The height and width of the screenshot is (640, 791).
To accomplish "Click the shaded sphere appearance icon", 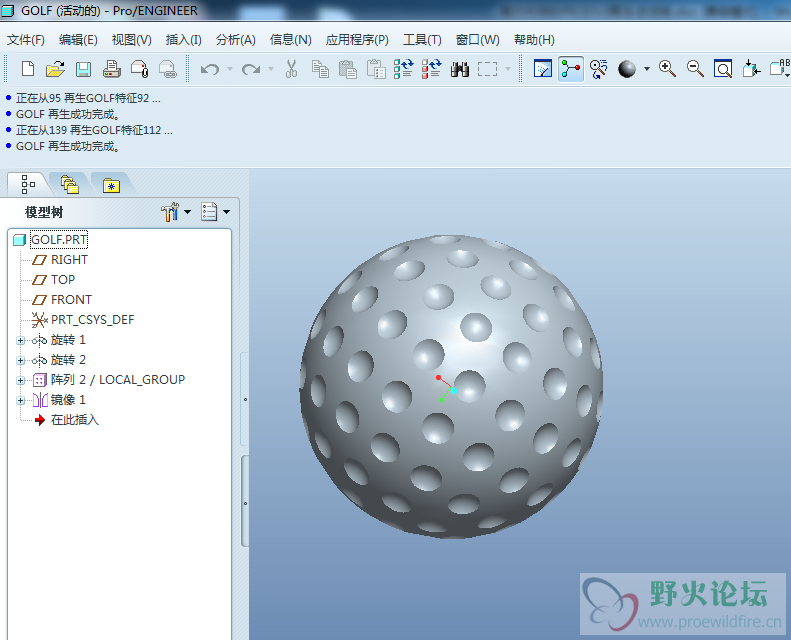I will 627,69.
